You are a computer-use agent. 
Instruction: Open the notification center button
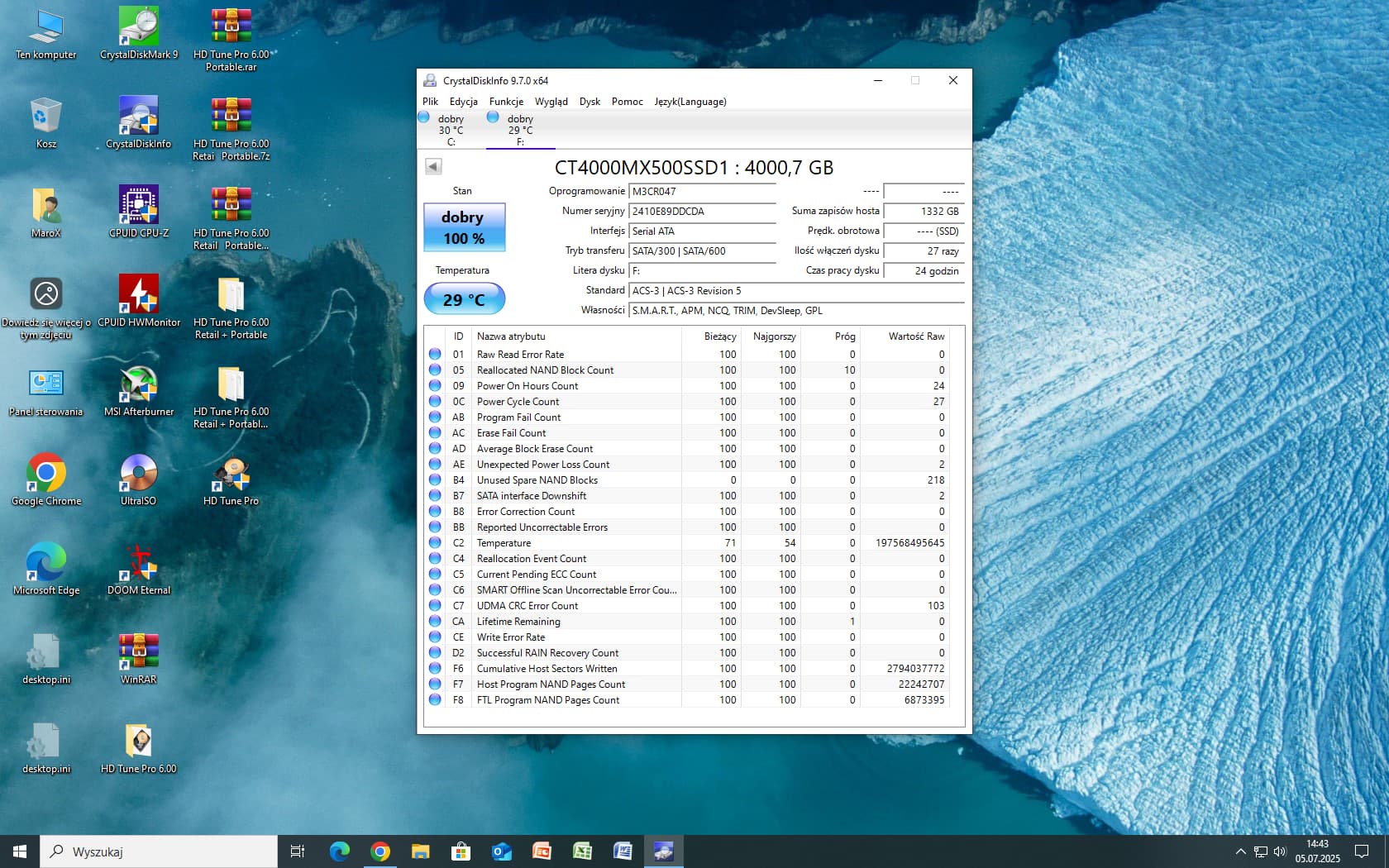[x=1362, y=851]
